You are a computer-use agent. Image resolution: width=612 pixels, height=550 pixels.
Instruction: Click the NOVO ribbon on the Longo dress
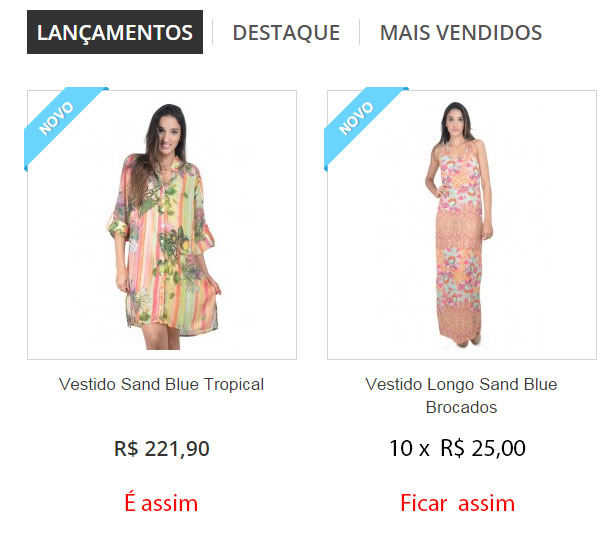point(356,118)
